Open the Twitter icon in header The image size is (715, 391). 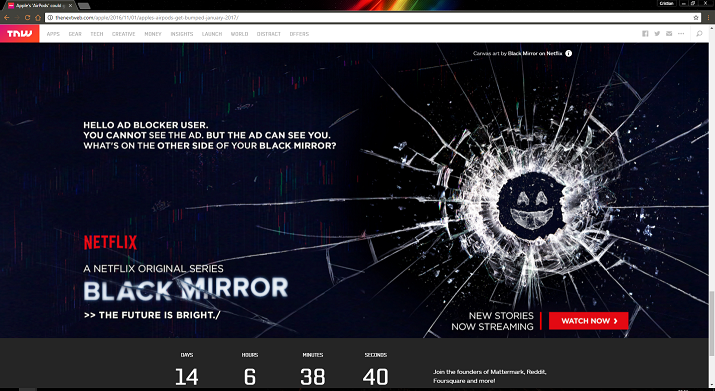pos(657,34)
